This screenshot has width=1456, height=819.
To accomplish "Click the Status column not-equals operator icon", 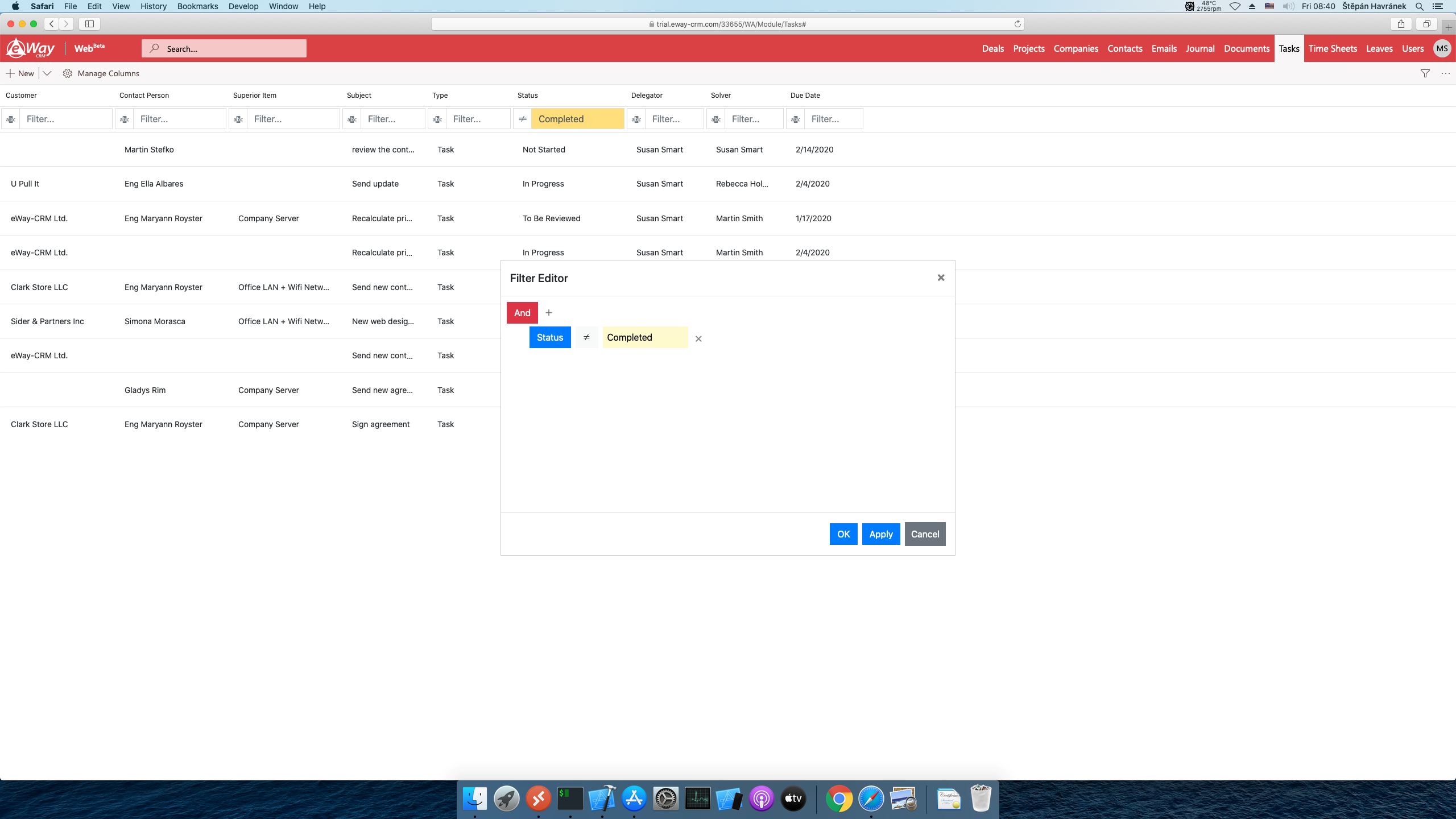I will (522, 119).
